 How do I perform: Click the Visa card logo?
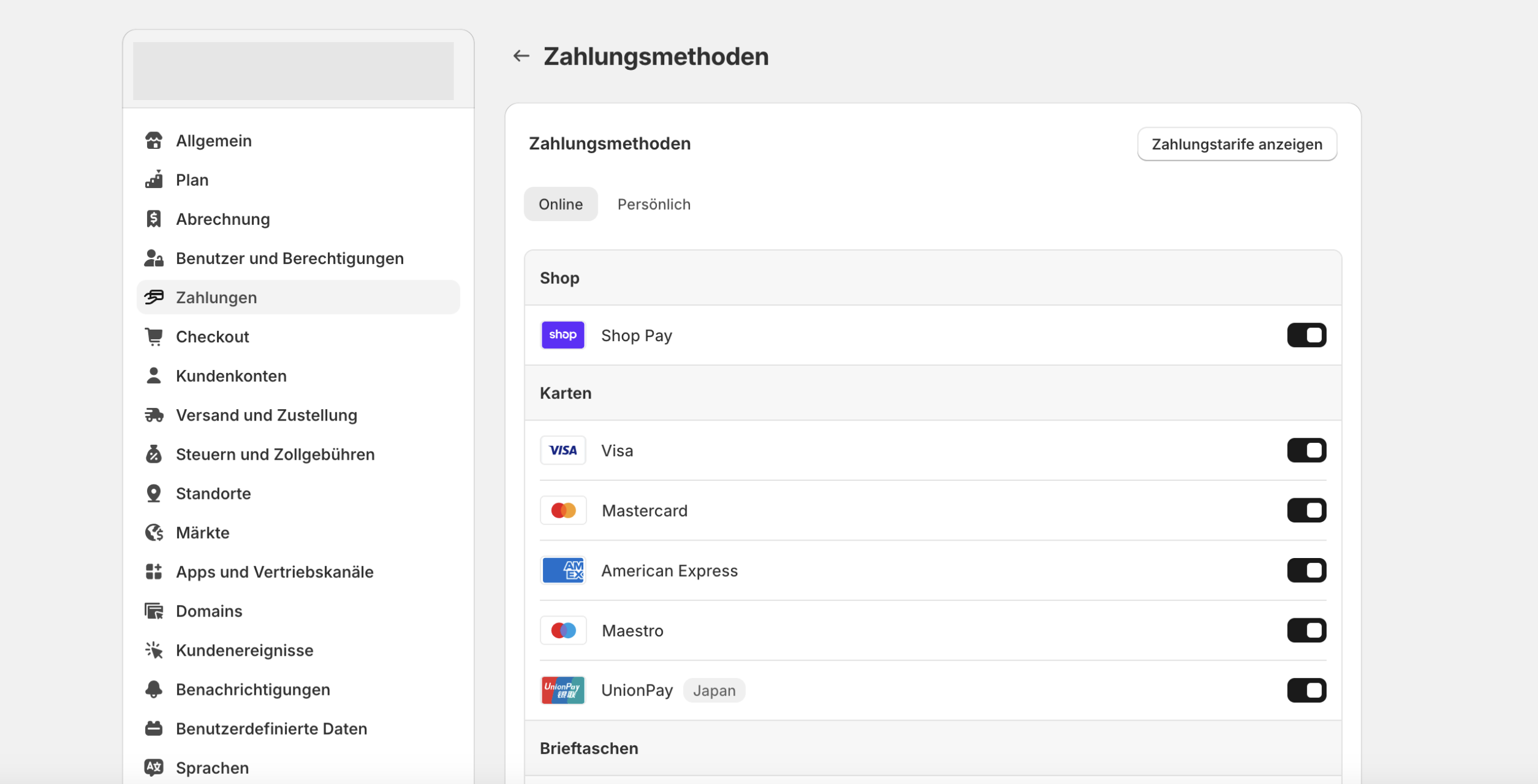563,450
